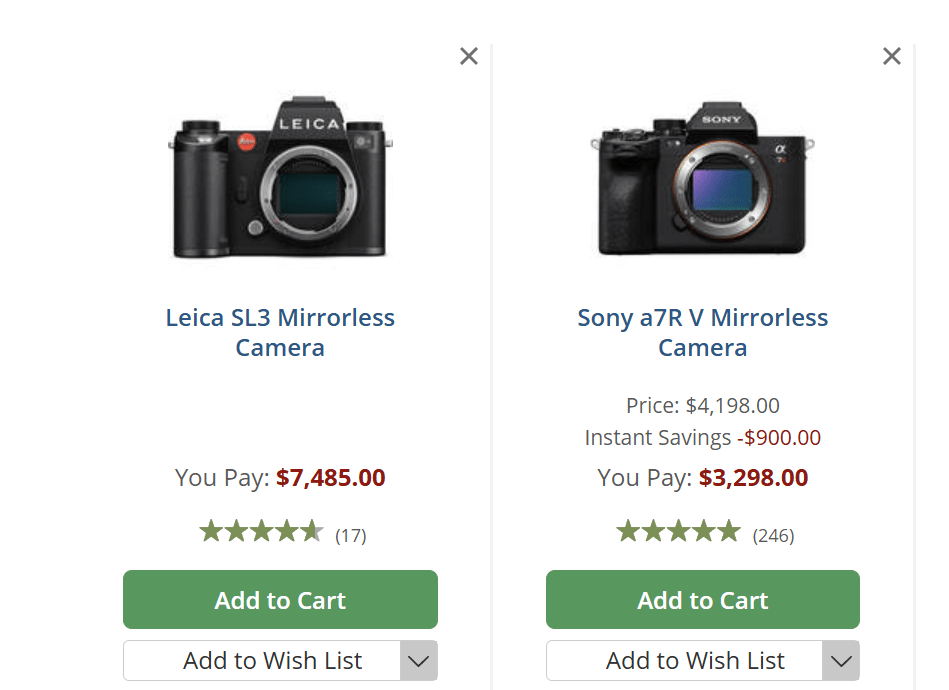Add the Sony a7R V to cart

pos(703,600)
